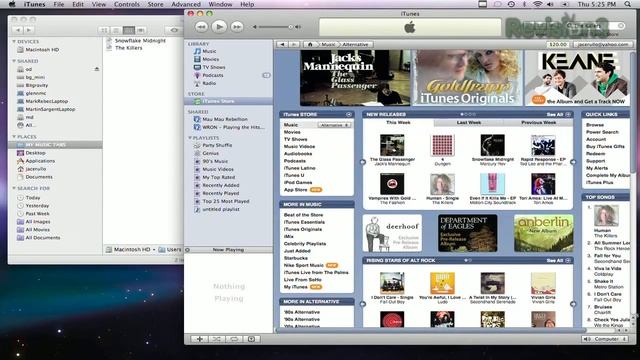The image size is (640, 360).
Task: Open the Genius playlist
Action: point(211,153)
